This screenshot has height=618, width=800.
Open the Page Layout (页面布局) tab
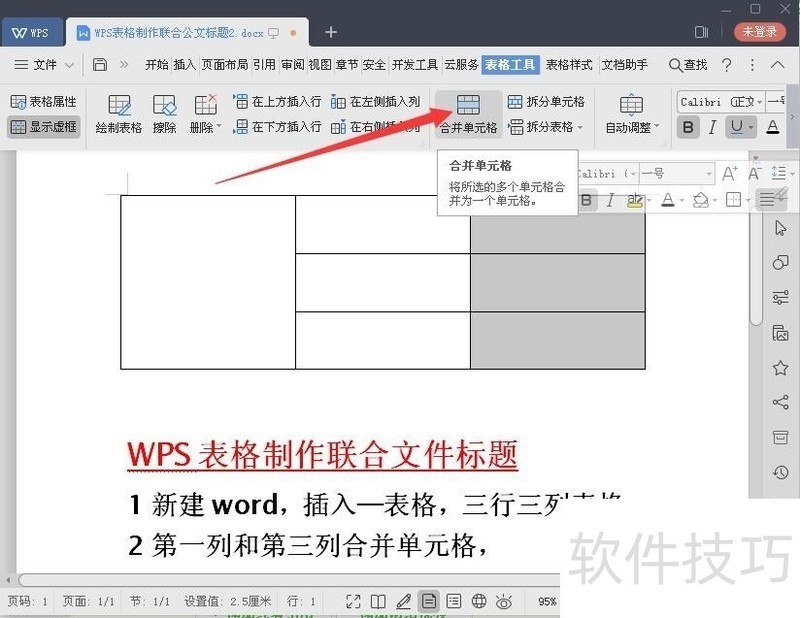(x=224, y=64)
